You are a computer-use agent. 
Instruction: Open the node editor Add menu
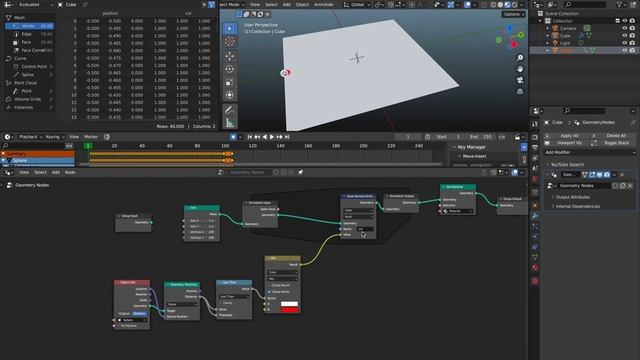(x=56, y=173)
